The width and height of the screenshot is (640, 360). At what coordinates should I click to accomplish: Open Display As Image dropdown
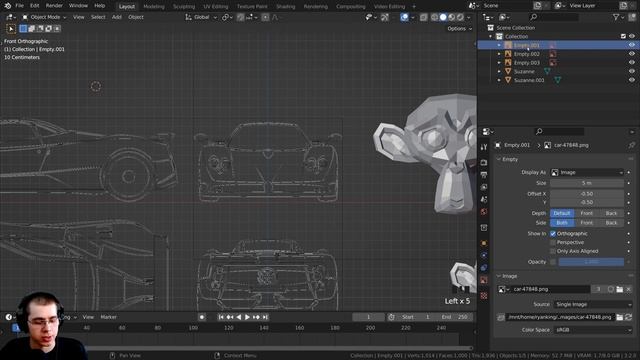click(587, 173)
